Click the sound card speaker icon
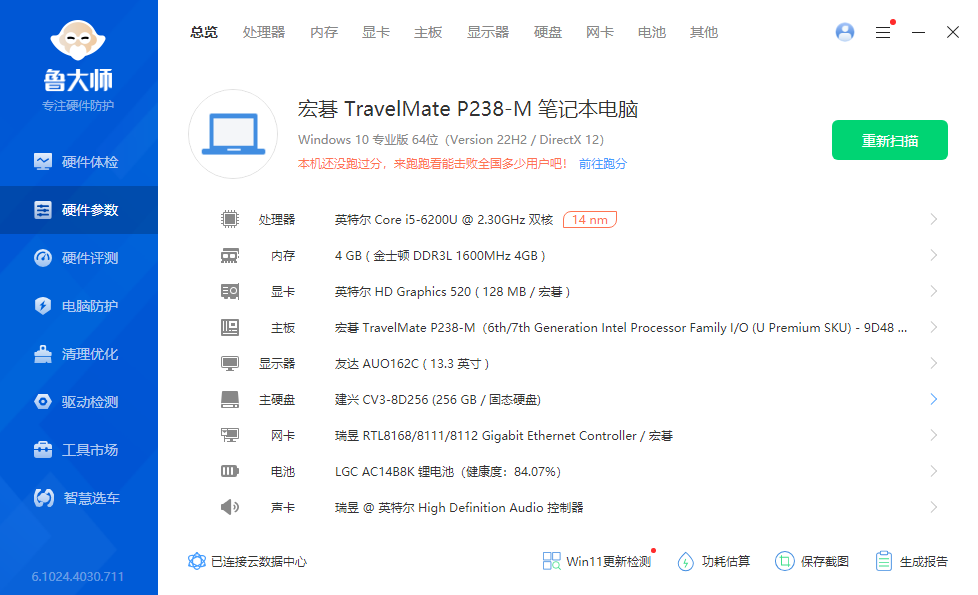 pos(230,507)
